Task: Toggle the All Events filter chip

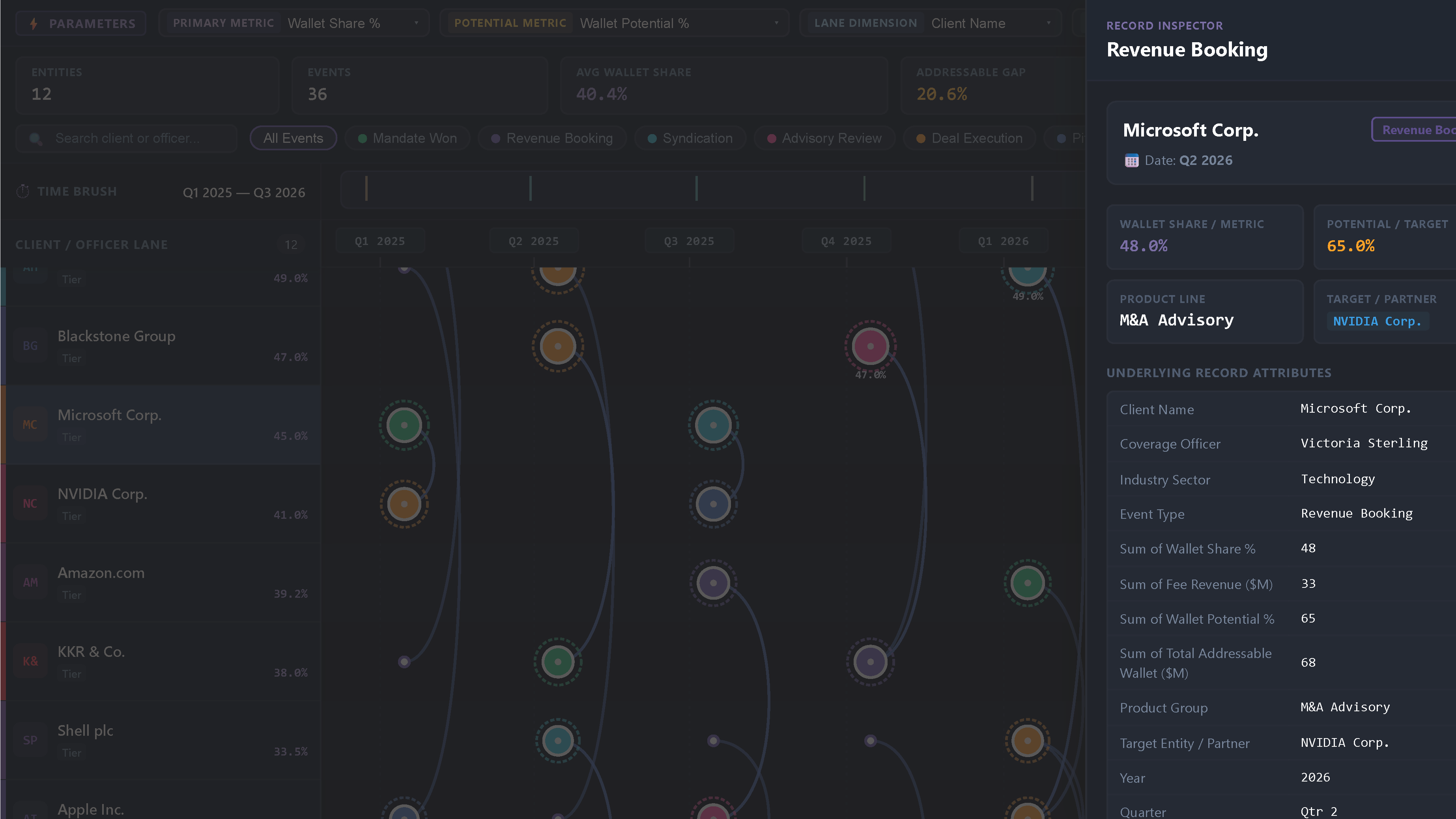Action: 293,138
